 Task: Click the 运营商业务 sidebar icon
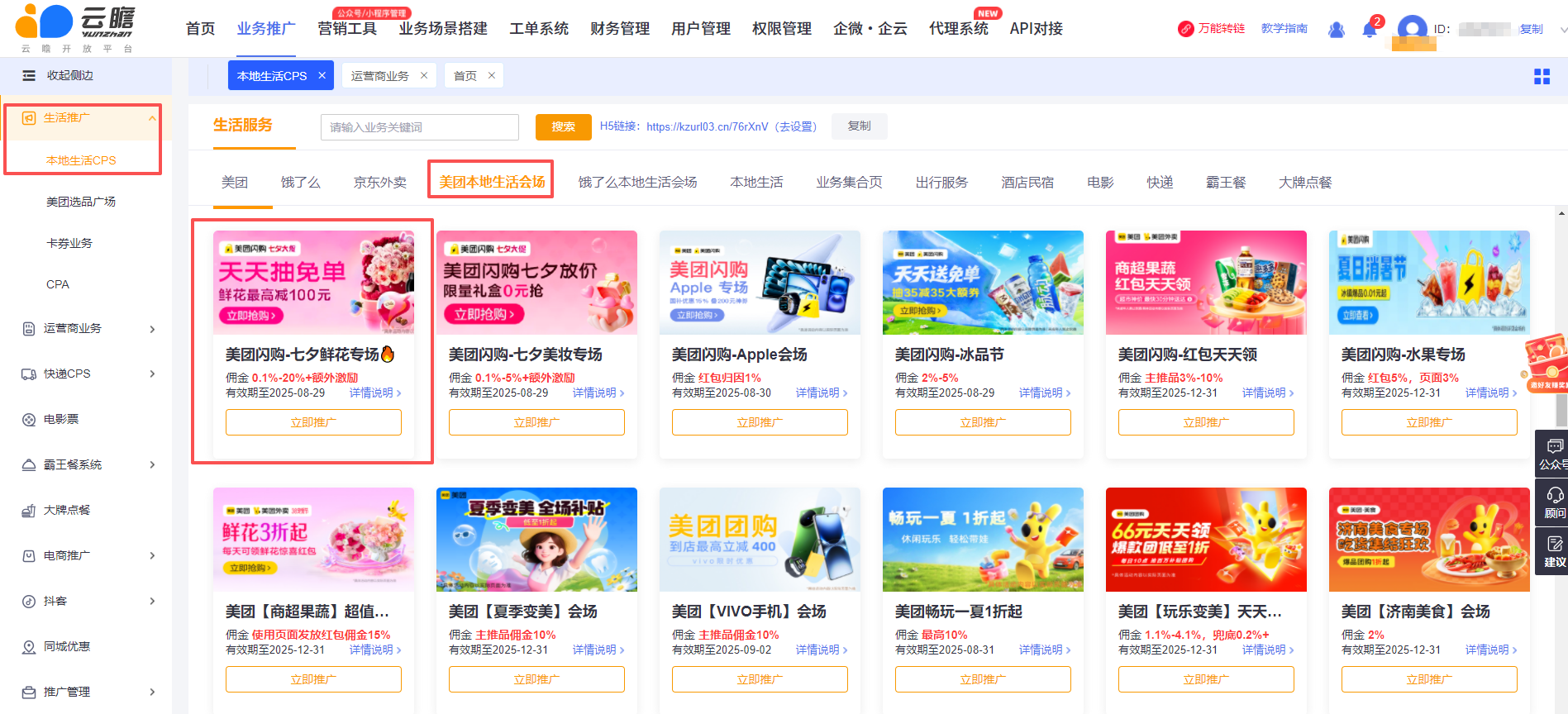(29, 329)
